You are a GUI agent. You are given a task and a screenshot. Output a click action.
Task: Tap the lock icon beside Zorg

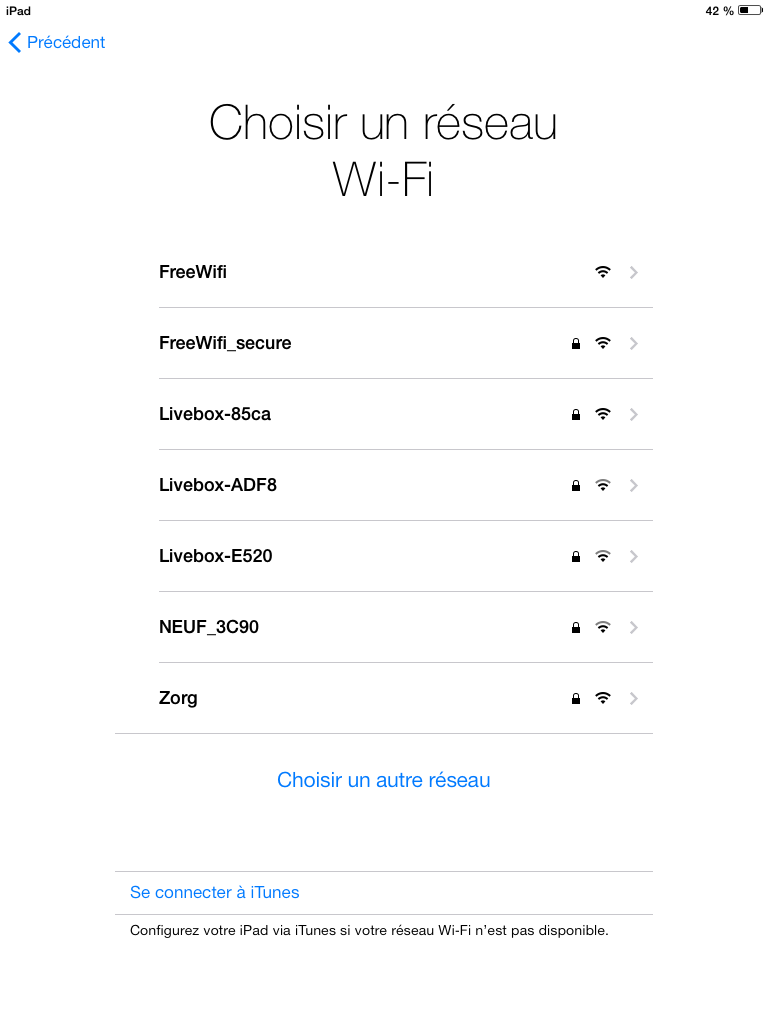[x=575, y=699]
